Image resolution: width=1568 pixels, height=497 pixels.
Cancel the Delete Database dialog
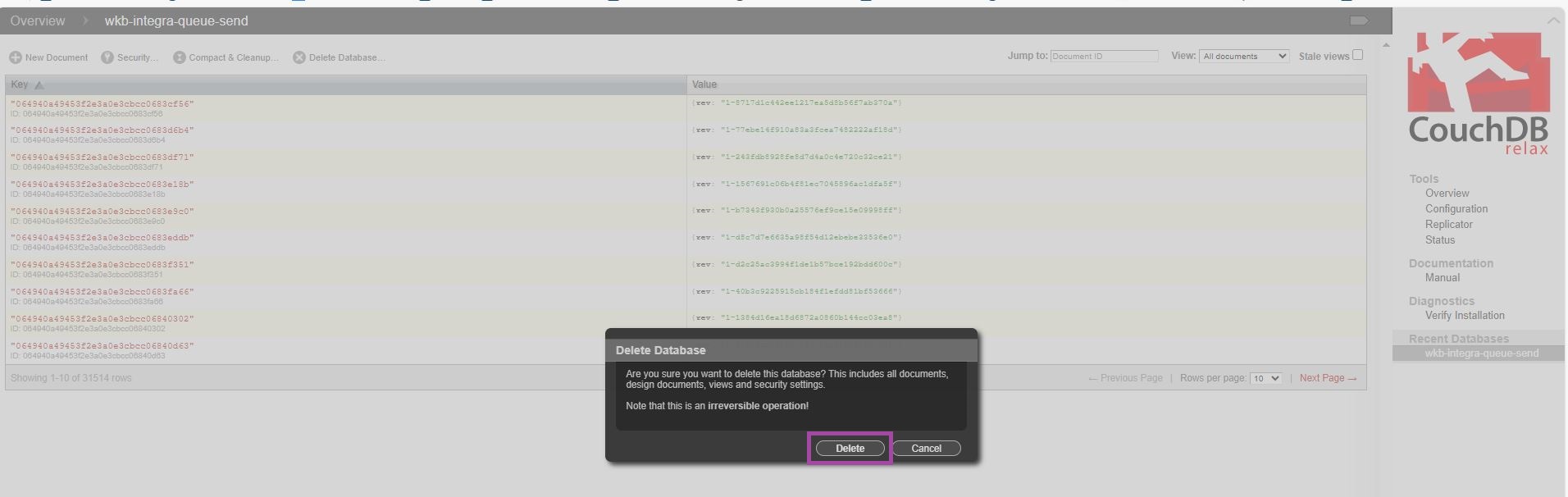tap(926, 449)
